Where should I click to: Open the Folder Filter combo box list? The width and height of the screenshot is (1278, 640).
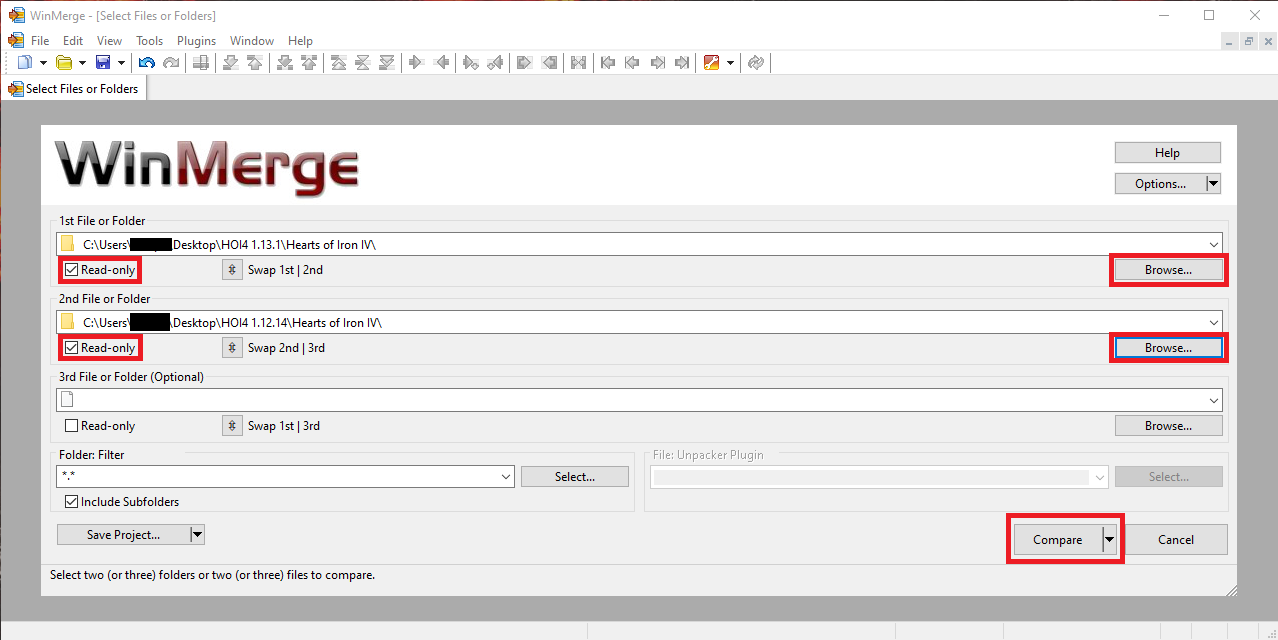pyautogui.click(x=506, y=478)
